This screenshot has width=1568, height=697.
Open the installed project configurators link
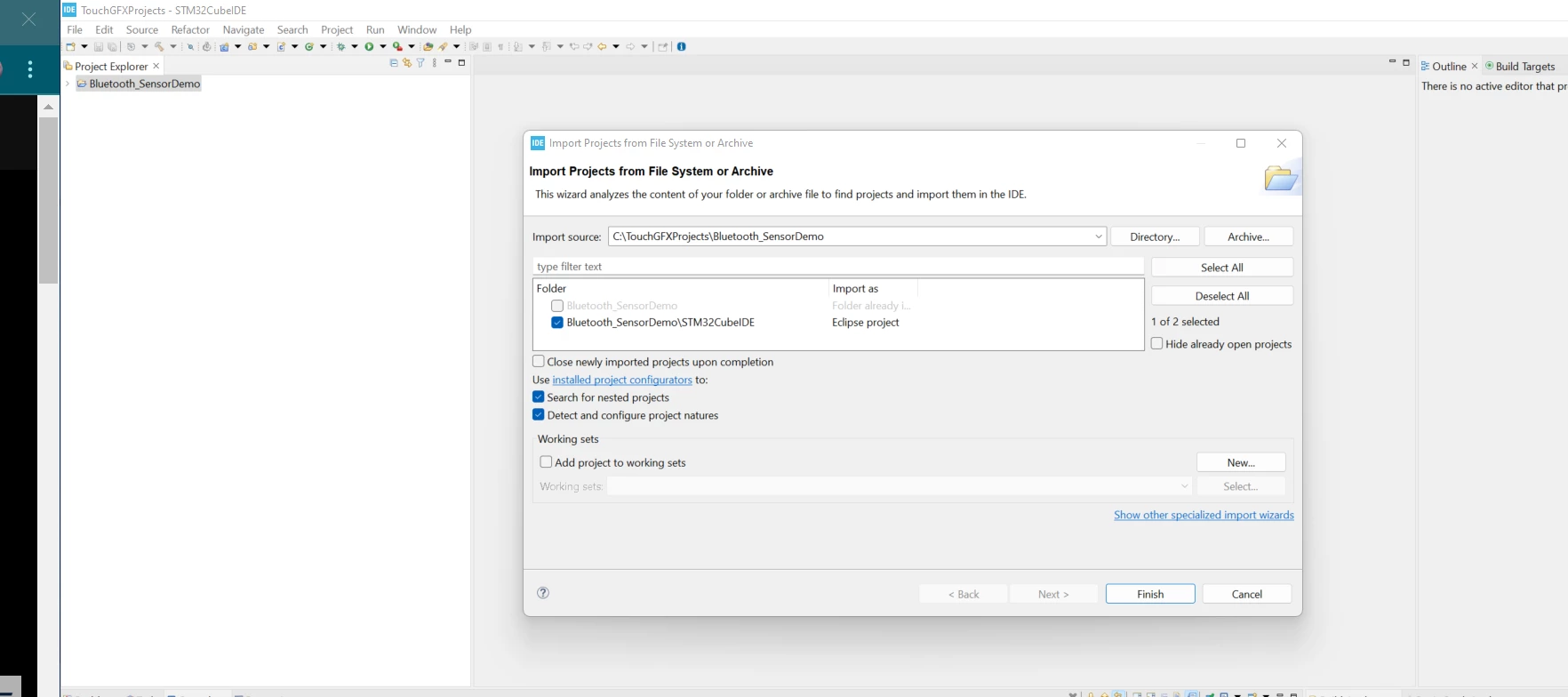coord(622,380)
